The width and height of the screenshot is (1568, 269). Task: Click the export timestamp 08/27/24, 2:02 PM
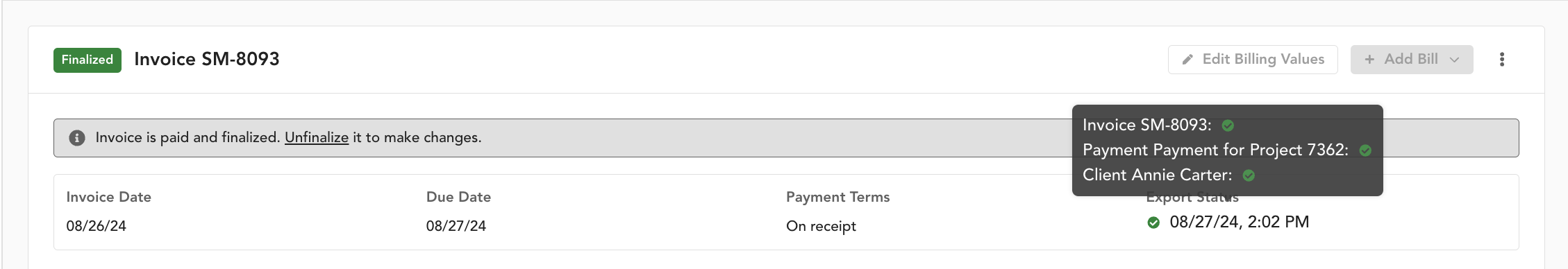1240,222
